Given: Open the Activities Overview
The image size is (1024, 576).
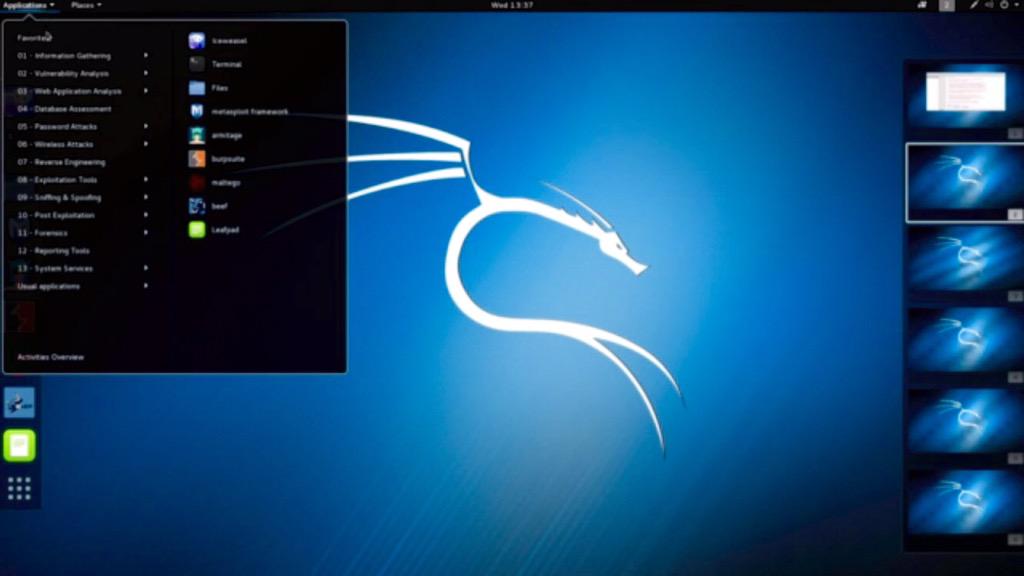Looking at the screenshot, I should [48, 356].
